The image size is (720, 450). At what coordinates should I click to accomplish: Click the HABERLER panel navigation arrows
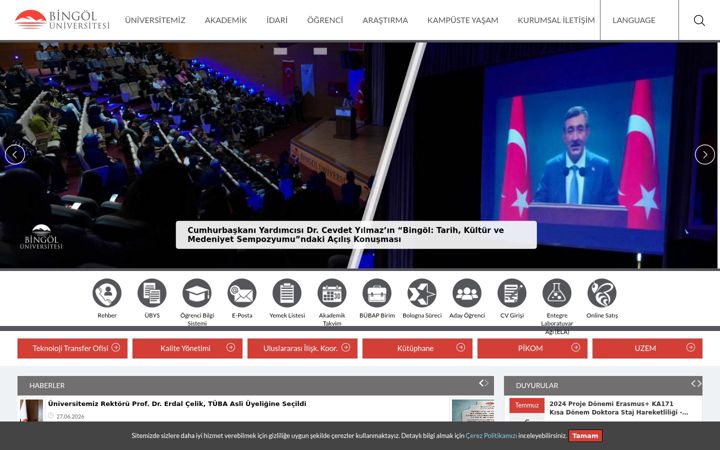coord(484,383)
